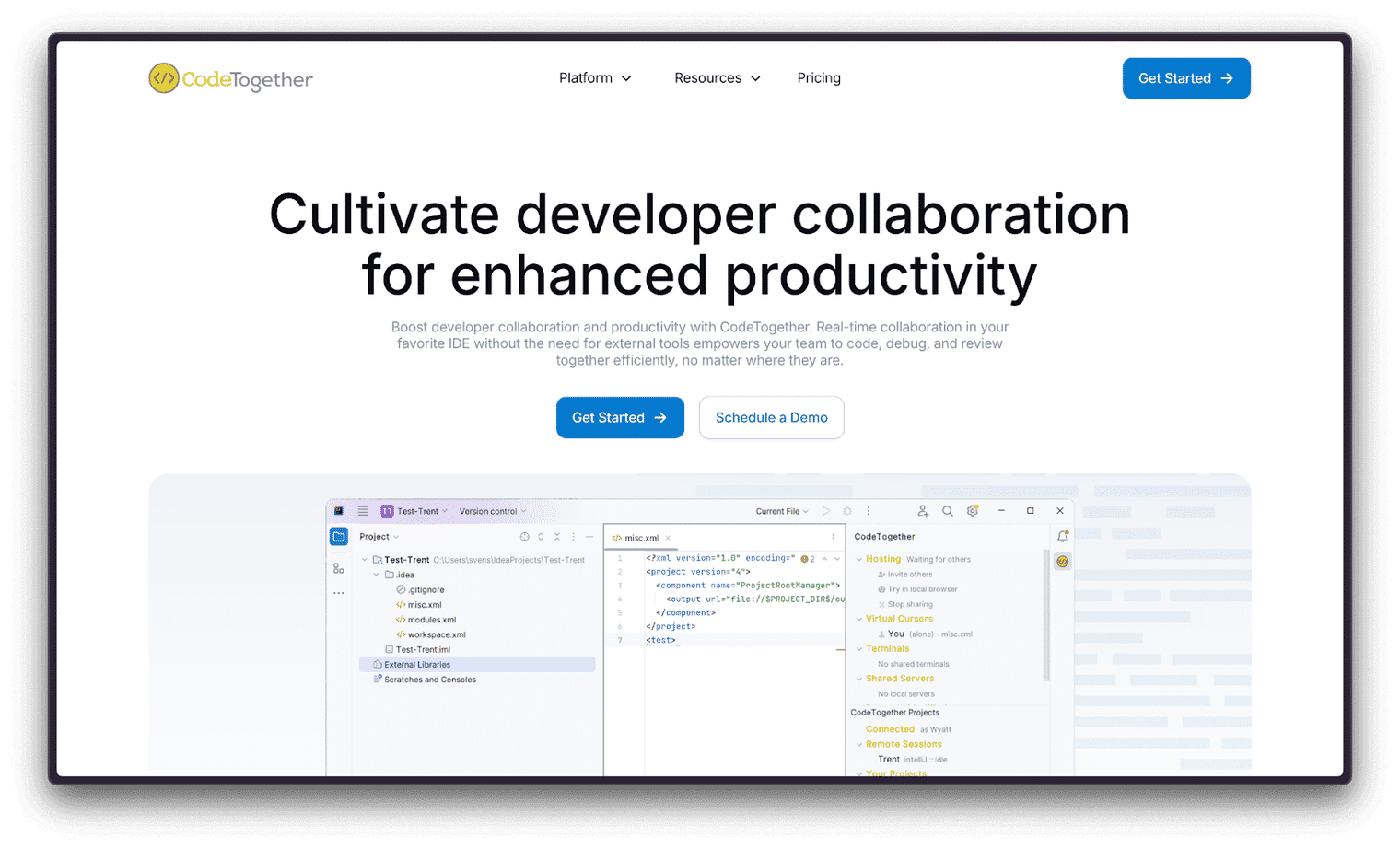Click the Debug bug icon

click(x=847, y=511)
